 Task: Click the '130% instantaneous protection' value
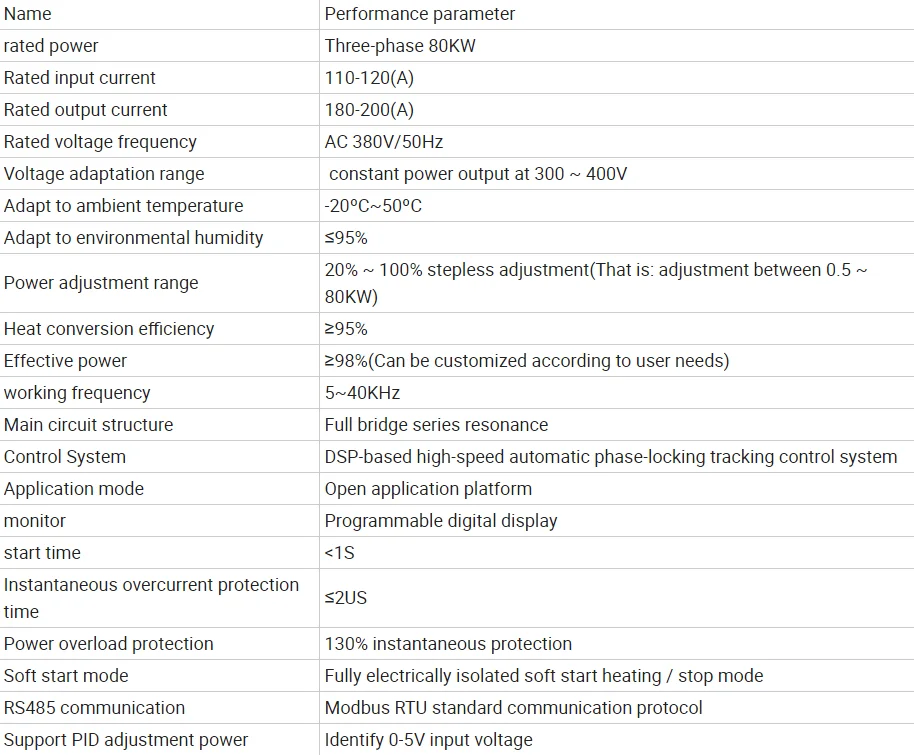(448, 644)
